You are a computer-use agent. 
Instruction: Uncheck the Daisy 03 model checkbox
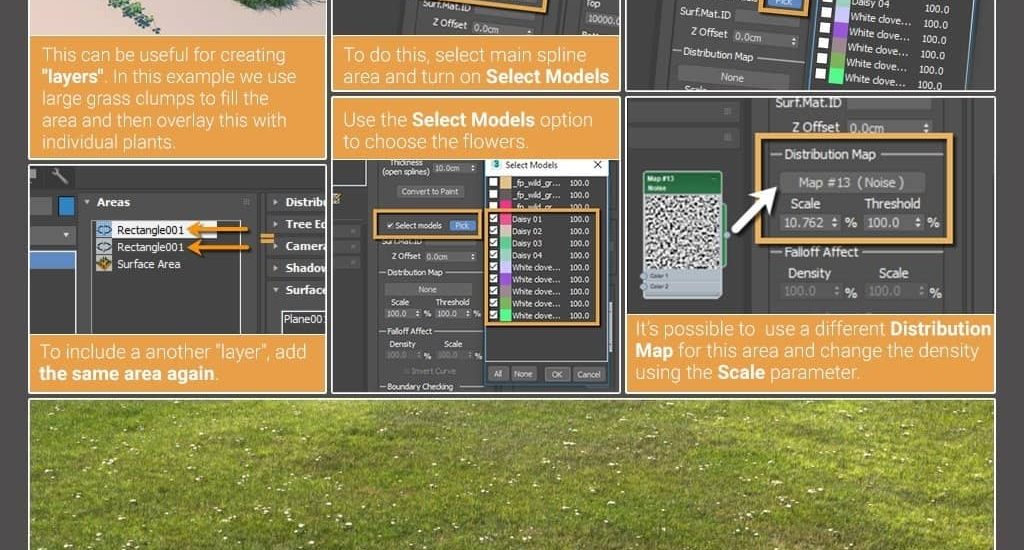pyautogui.click(x=494, y=243)
